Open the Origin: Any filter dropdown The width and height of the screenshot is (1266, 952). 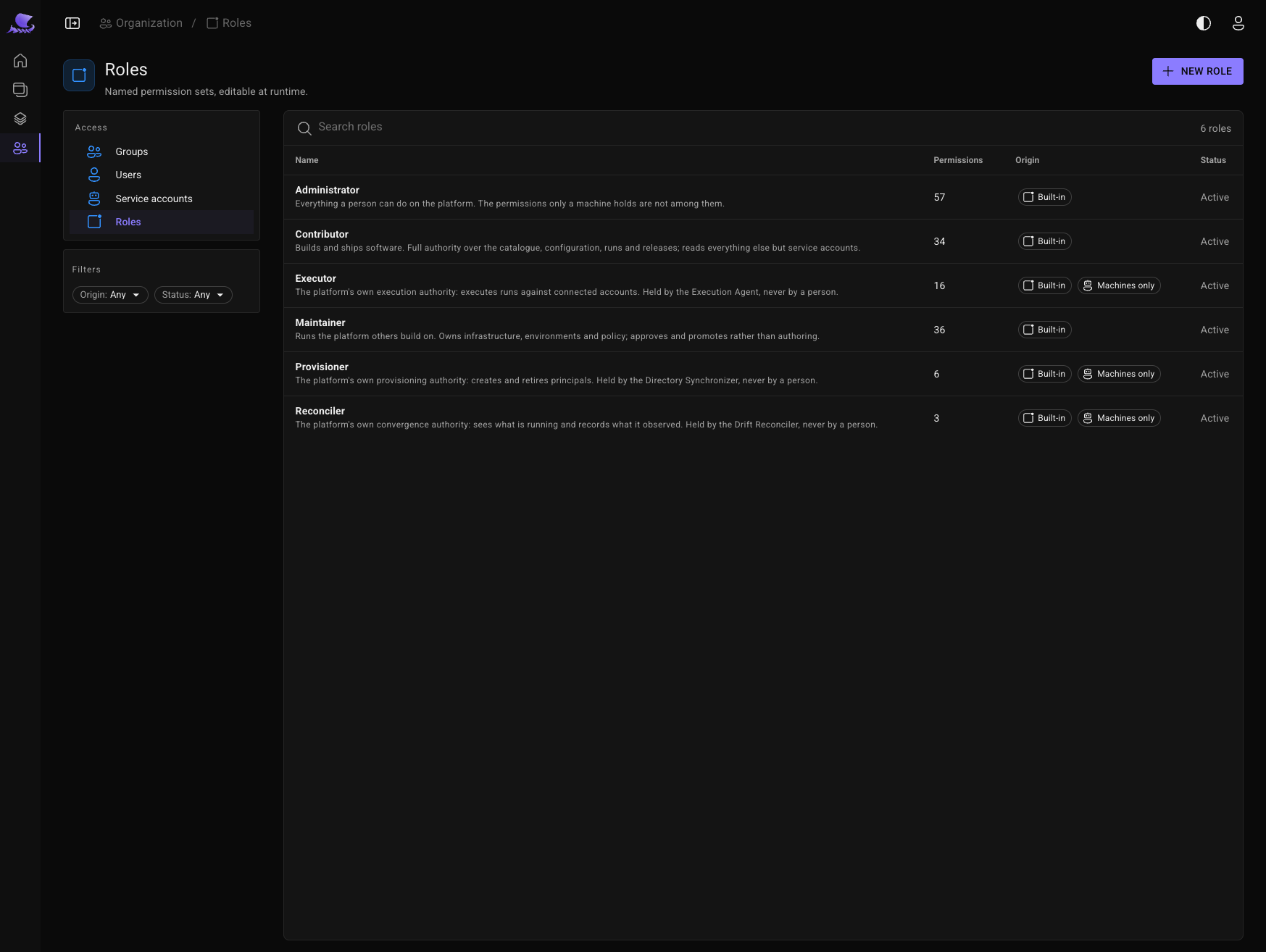coord(110,295)
